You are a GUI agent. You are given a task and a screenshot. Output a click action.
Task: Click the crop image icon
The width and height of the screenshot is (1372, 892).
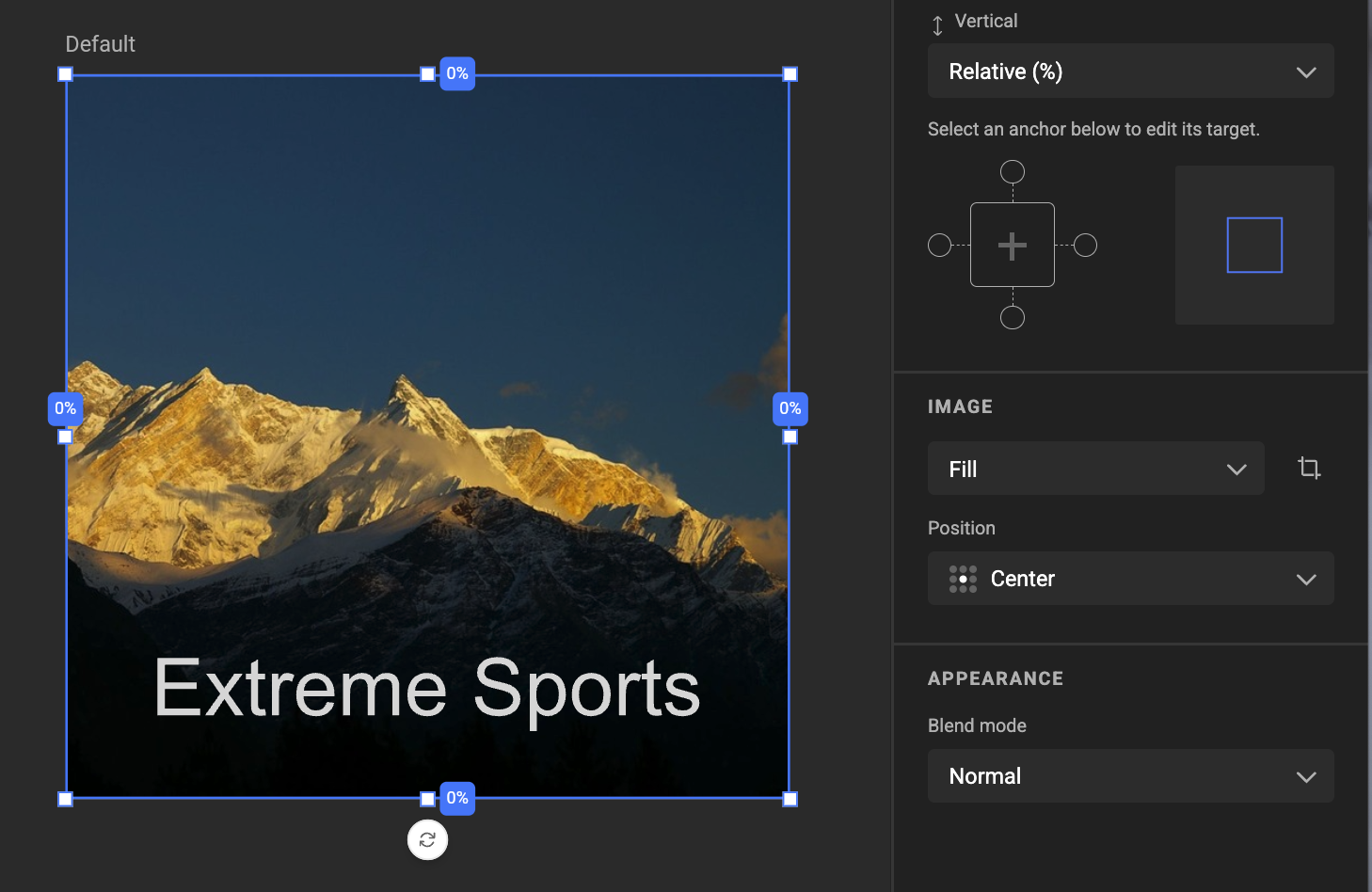[x=1309, y=468]
